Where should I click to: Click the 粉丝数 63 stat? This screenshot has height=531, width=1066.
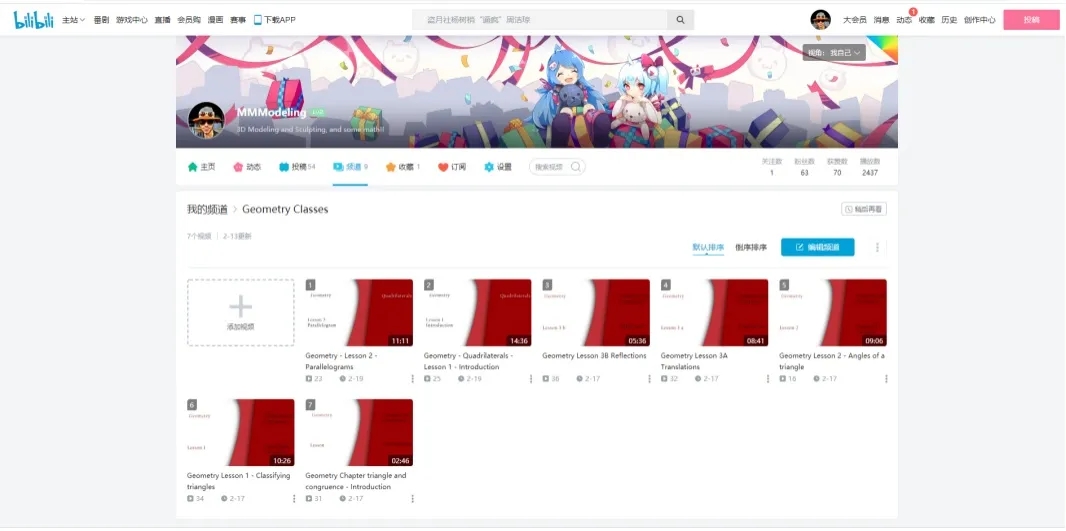(804, 167)
